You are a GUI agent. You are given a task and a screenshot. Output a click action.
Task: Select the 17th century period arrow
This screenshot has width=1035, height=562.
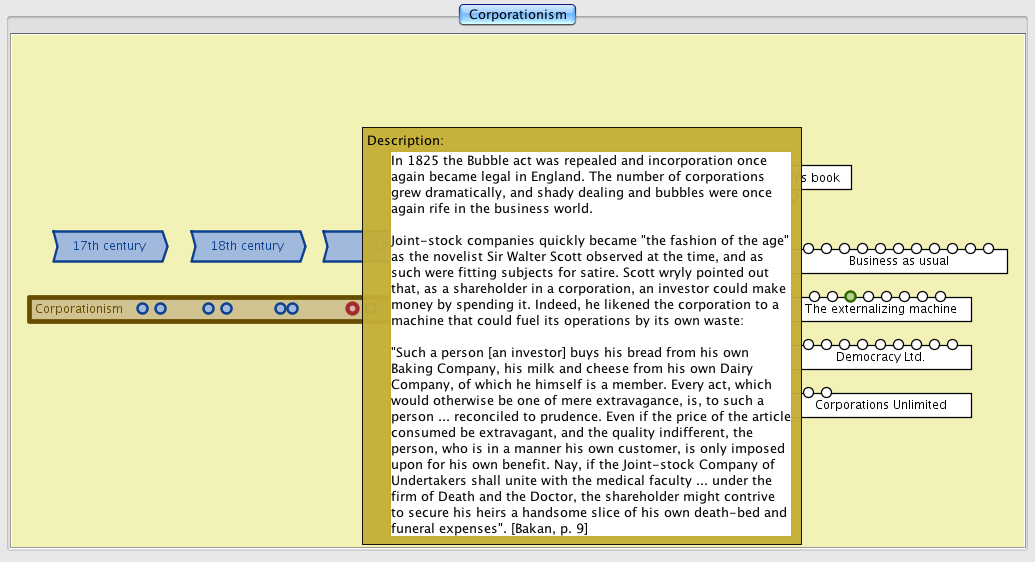(x=109, y=246)
